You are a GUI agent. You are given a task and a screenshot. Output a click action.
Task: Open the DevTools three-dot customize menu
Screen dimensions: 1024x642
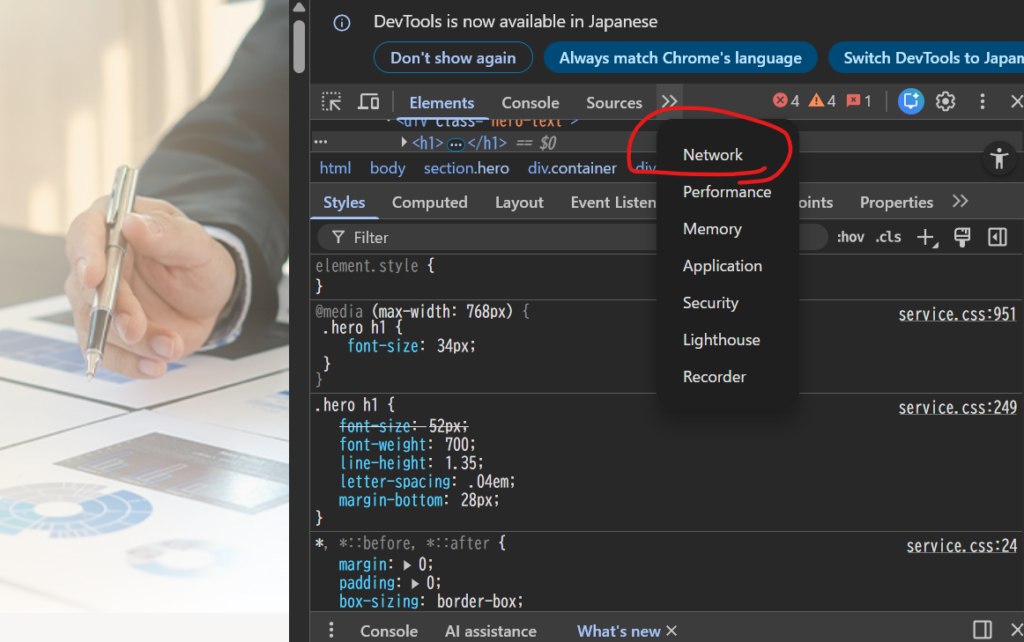click(982, 101)
